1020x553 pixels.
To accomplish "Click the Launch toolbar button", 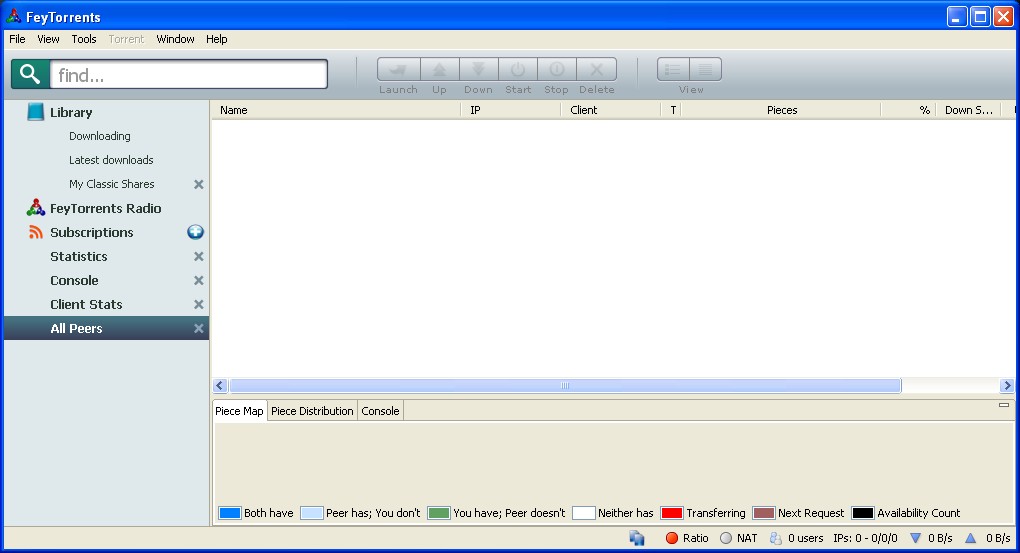I will point(399,69).
